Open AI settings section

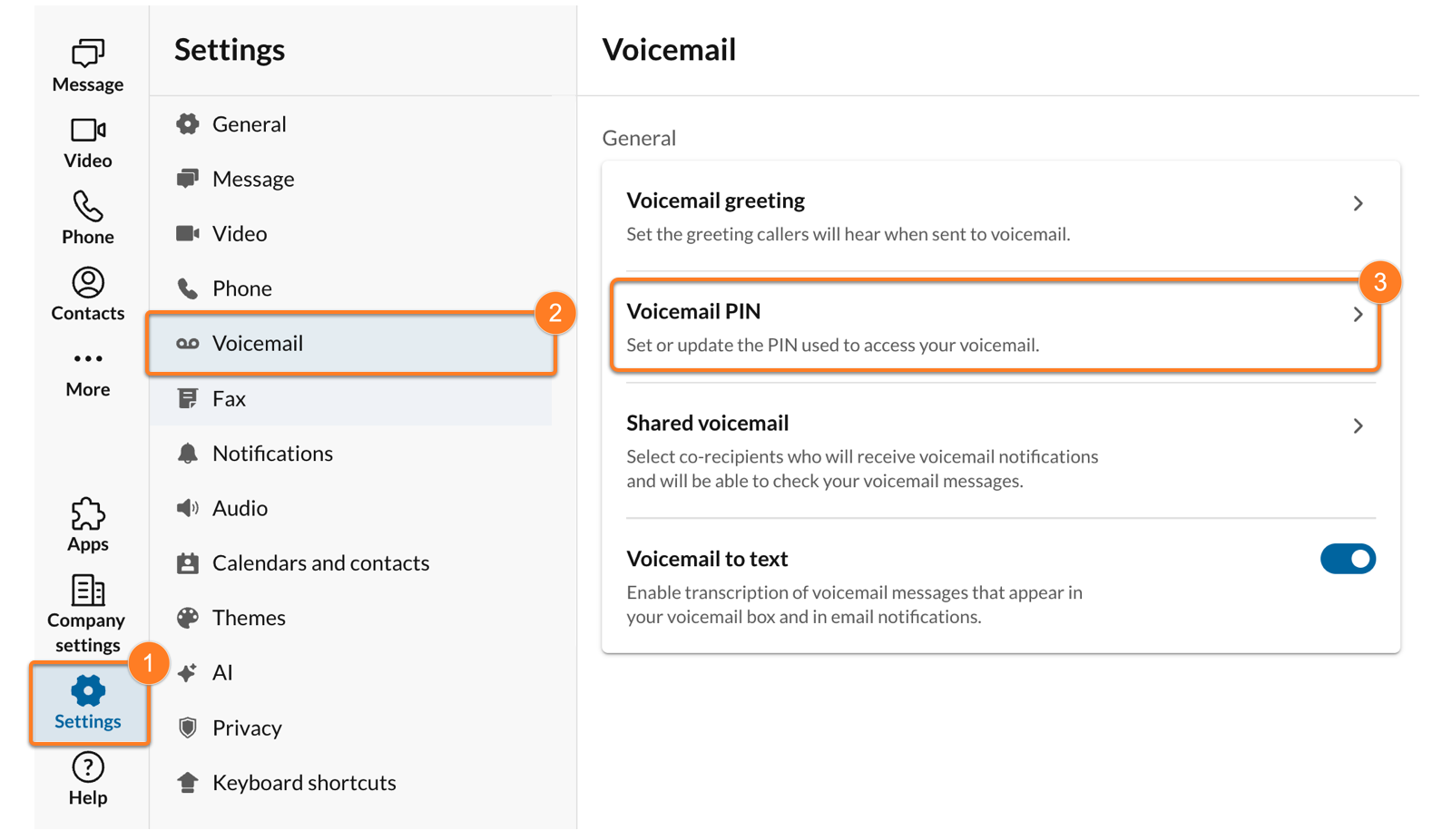pyautogui.click(x=222, y=673)
